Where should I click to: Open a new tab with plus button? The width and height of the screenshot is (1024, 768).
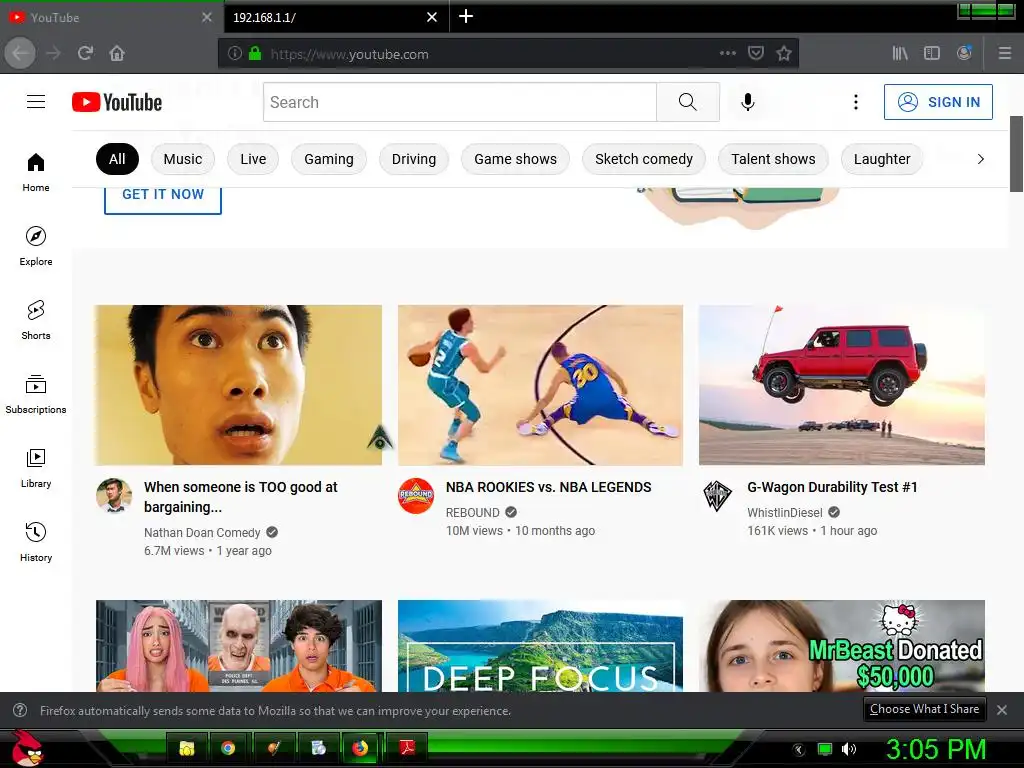tap(466, 16)
